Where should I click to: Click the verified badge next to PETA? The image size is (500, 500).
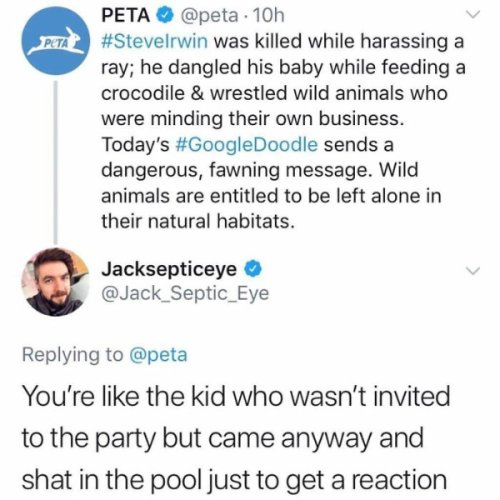165,15
